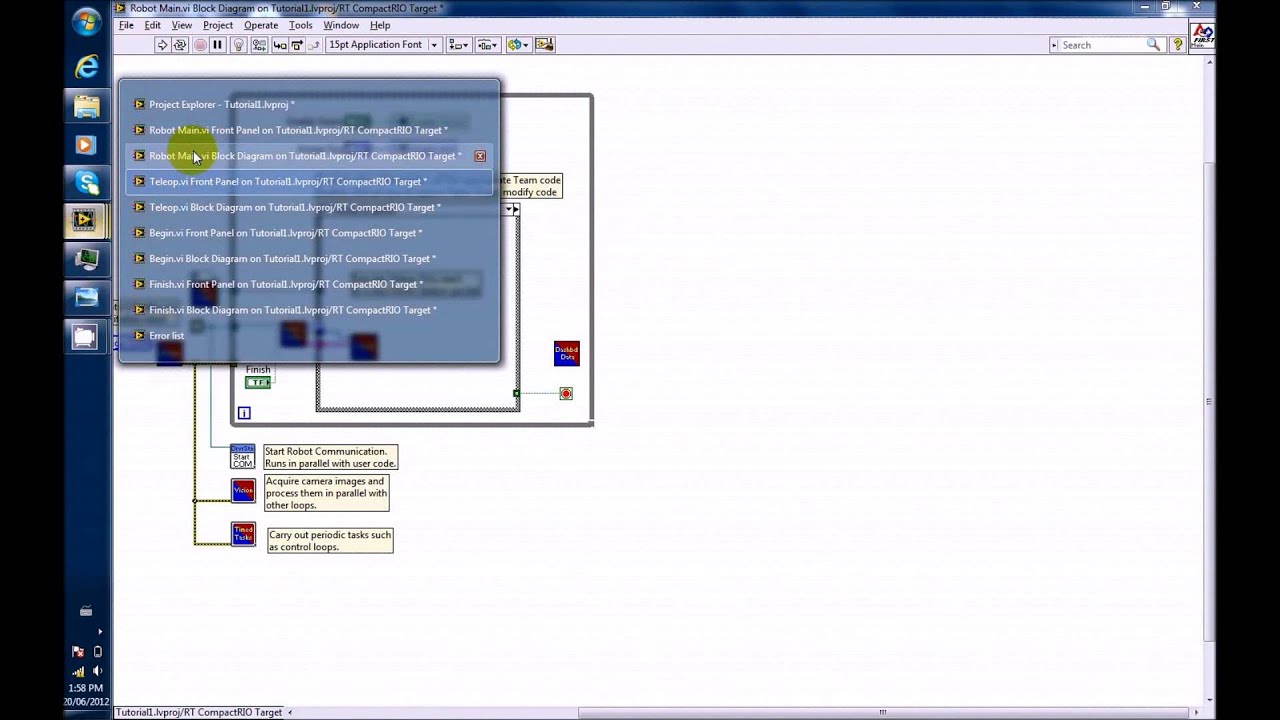
Task: Open Windows Media Player from taskbar
Action: [86, 144]
